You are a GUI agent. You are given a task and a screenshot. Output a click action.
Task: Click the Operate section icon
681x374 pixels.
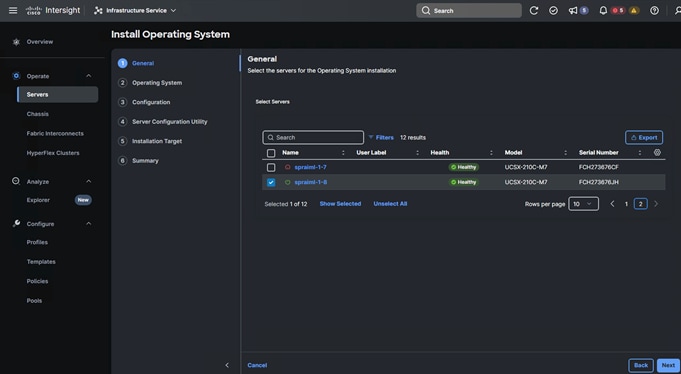(x=16, y=76)
